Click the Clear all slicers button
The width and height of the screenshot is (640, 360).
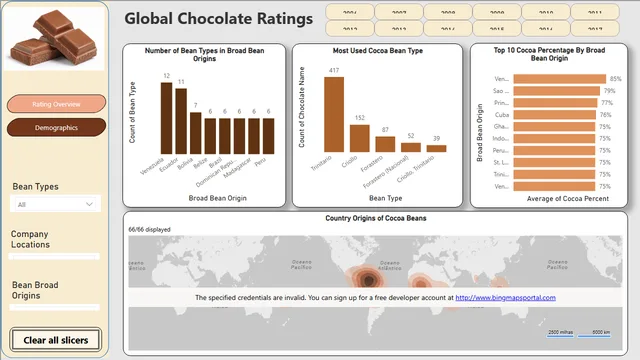[56, 340]
